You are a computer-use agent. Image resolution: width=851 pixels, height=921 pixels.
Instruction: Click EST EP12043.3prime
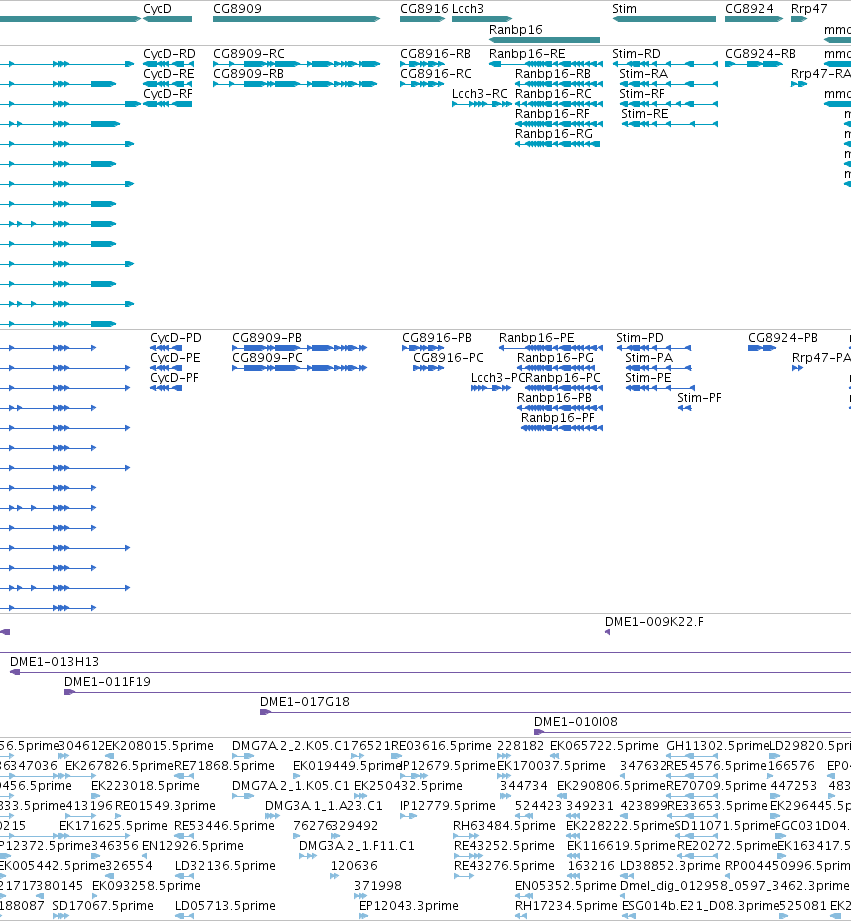(408, 906)
